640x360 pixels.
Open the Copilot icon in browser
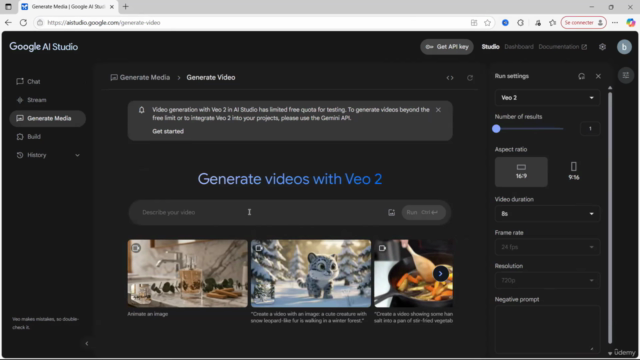[x=631, y=23]
